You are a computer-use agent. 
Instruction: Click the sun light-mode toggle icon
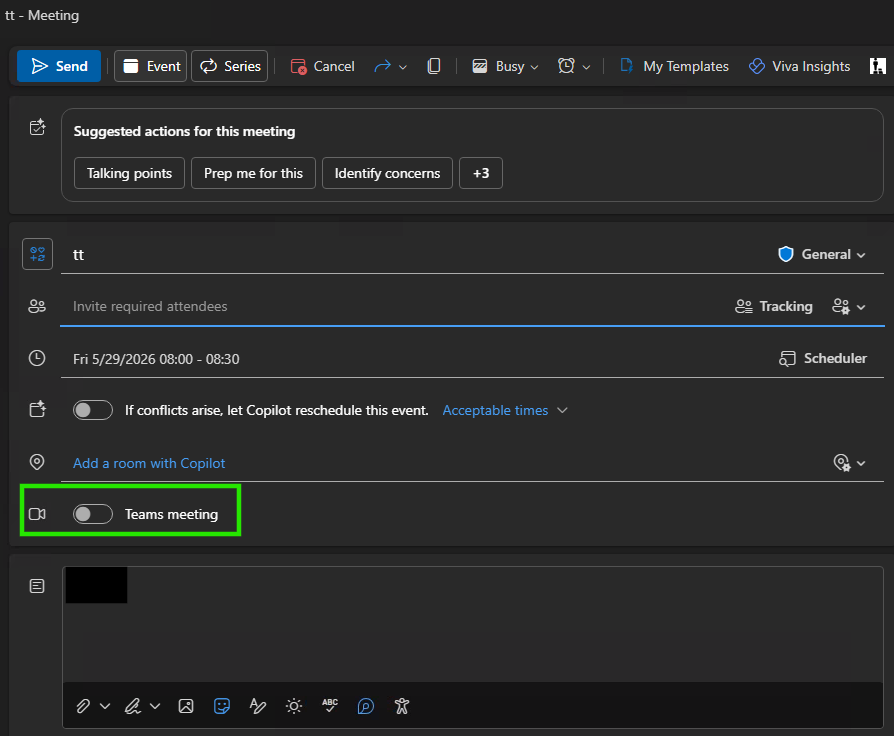point(294,706)
